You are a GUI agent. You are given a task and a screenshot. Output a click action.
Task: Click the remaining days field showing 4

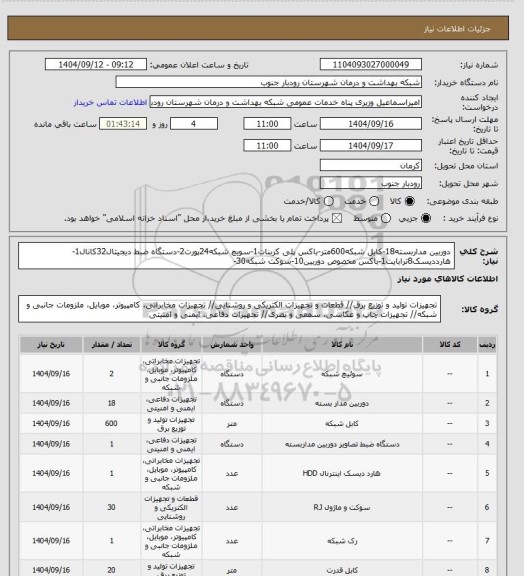[x=194, y=124]
